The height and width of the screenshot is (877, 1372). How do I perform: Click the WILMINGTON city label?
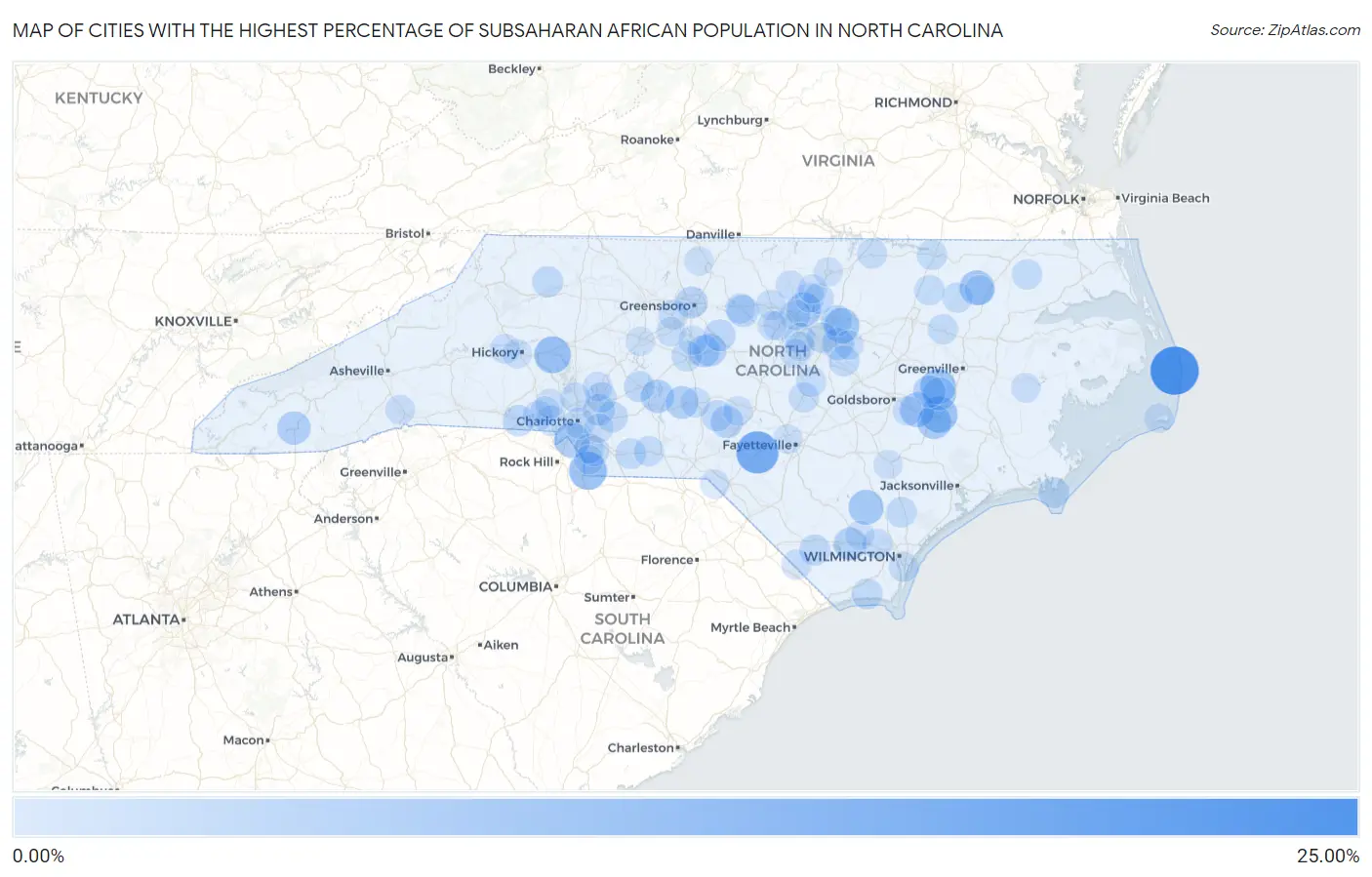point(852,556)
